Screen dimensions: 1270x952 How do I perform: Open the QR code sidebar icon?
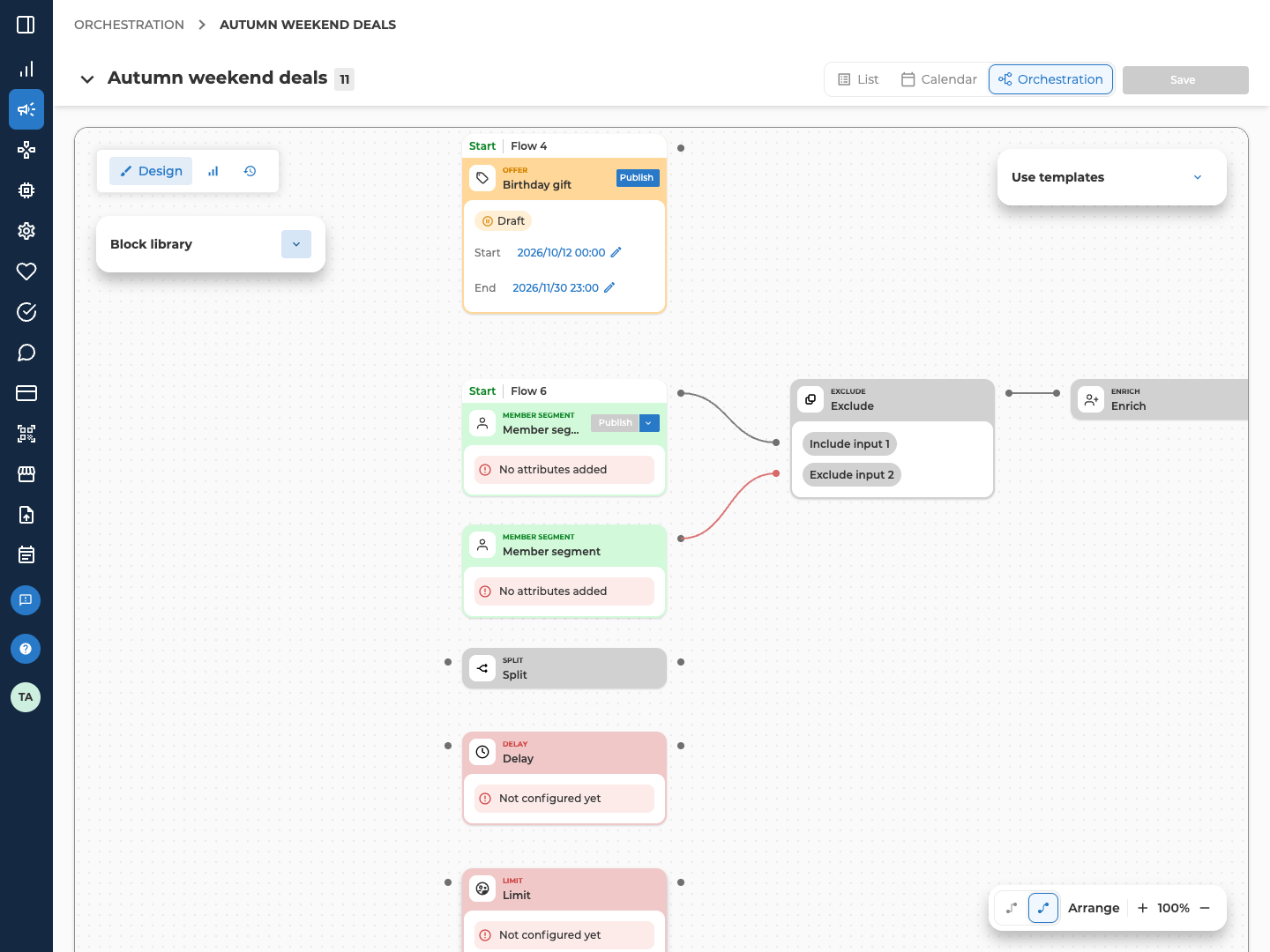point(26,434)
